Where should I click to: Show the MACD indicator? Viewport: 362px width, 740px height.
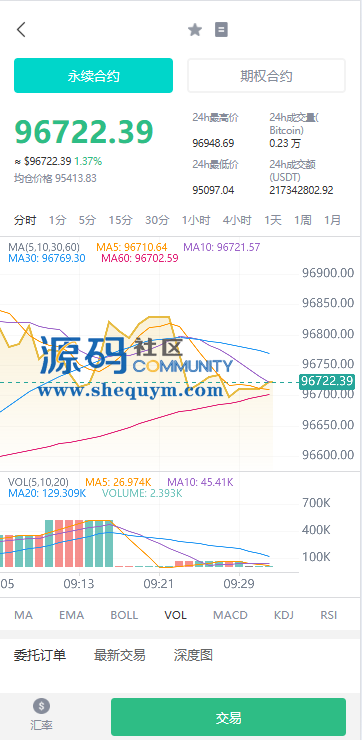point(230,615)
